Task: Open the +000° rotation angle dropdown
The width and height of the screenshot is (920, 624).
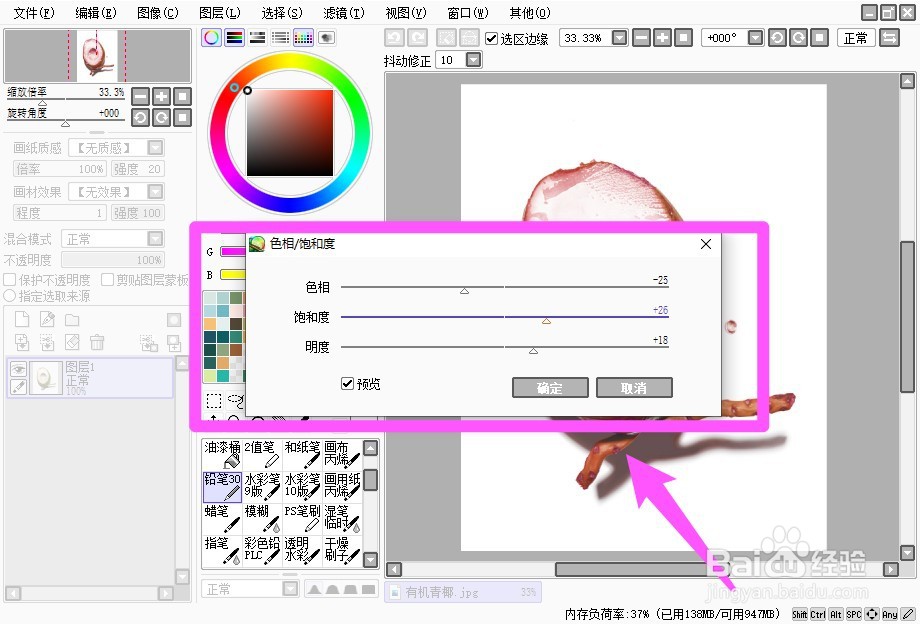Action: coord(756,38)
